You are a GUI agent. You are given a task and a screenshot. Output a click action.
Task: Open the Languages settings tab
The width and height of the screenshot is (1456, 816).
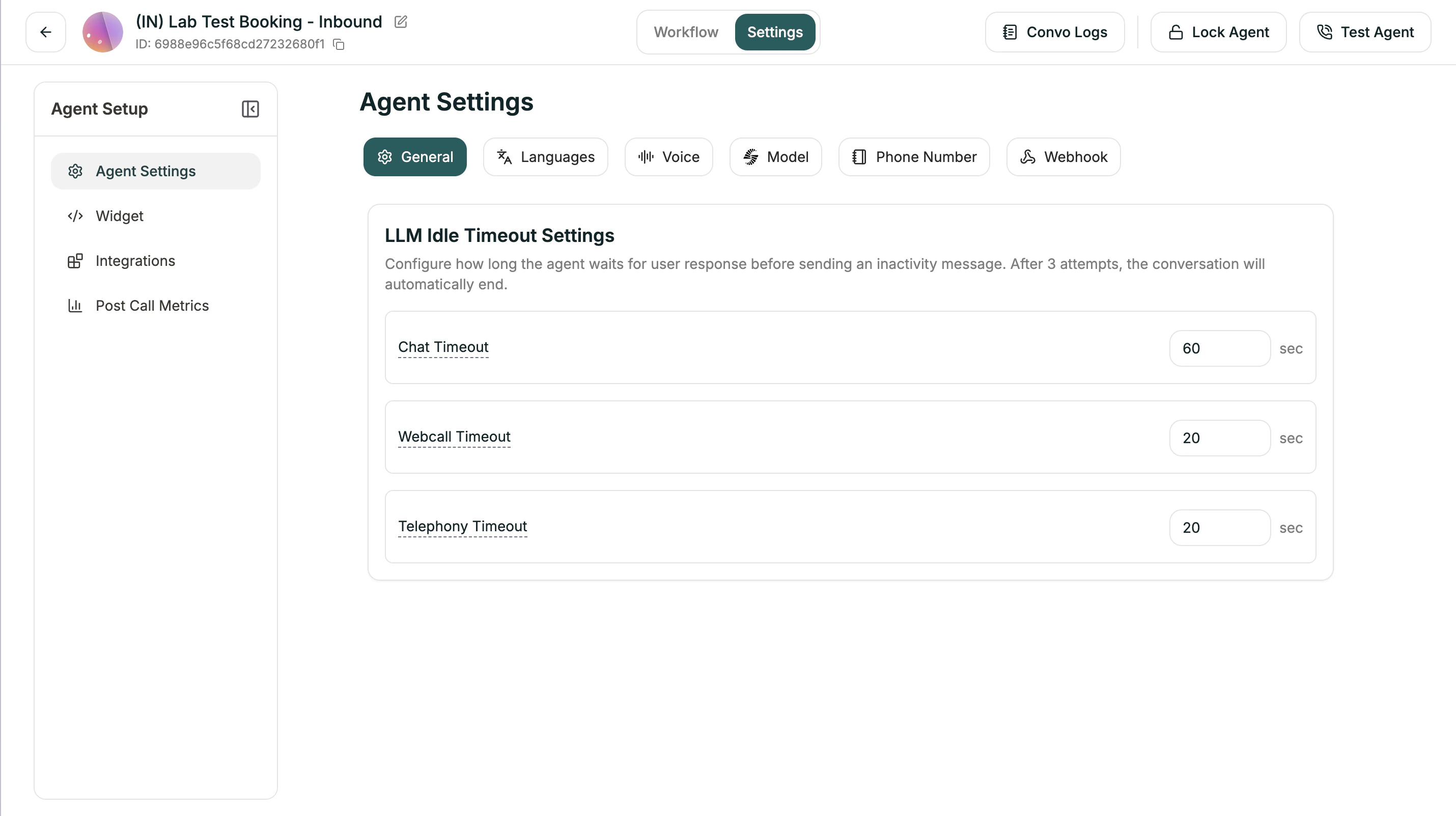[x=545, y=157]
